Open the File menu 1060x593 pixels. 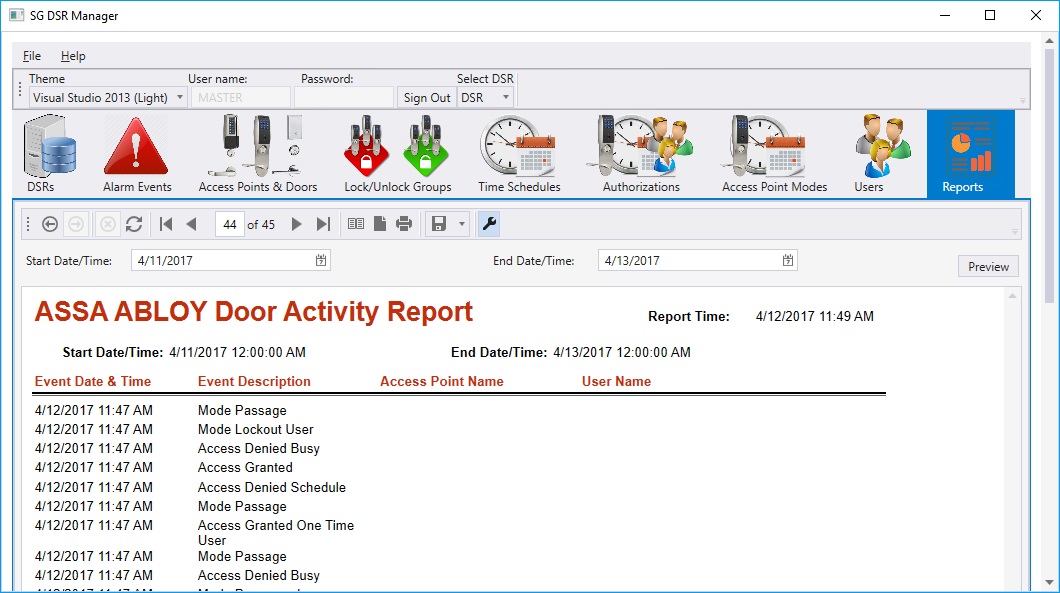pyautogui.click(x=32, y=56)
